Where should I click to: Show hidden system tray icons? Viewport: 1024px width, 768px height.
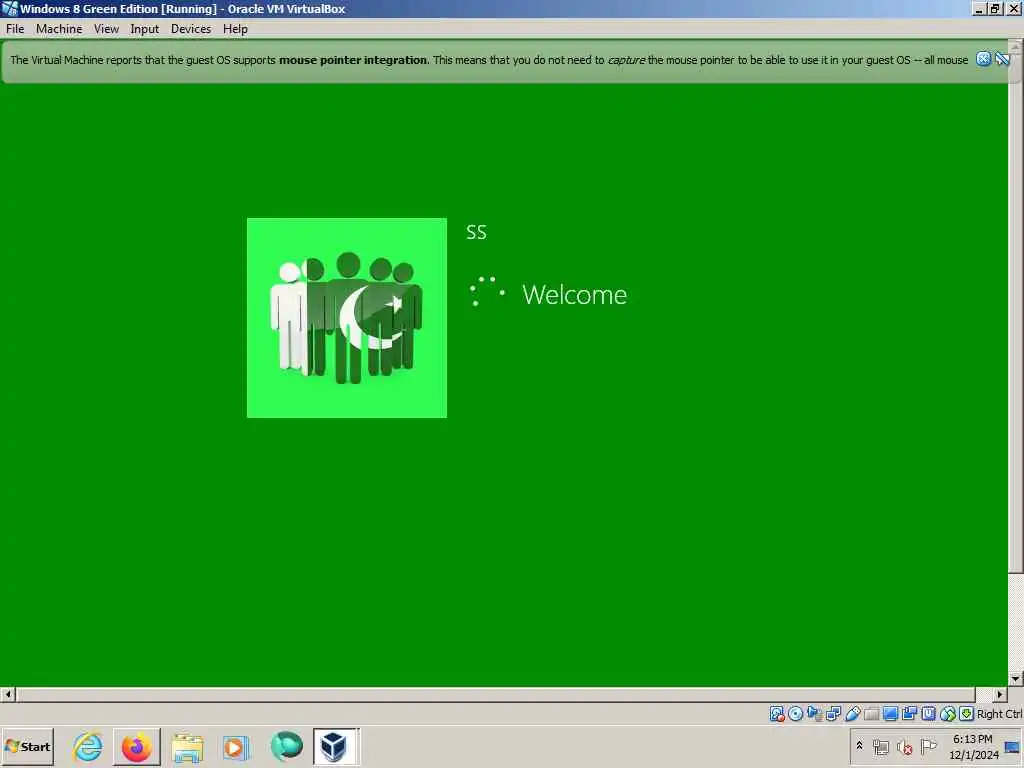click(859, 745)
